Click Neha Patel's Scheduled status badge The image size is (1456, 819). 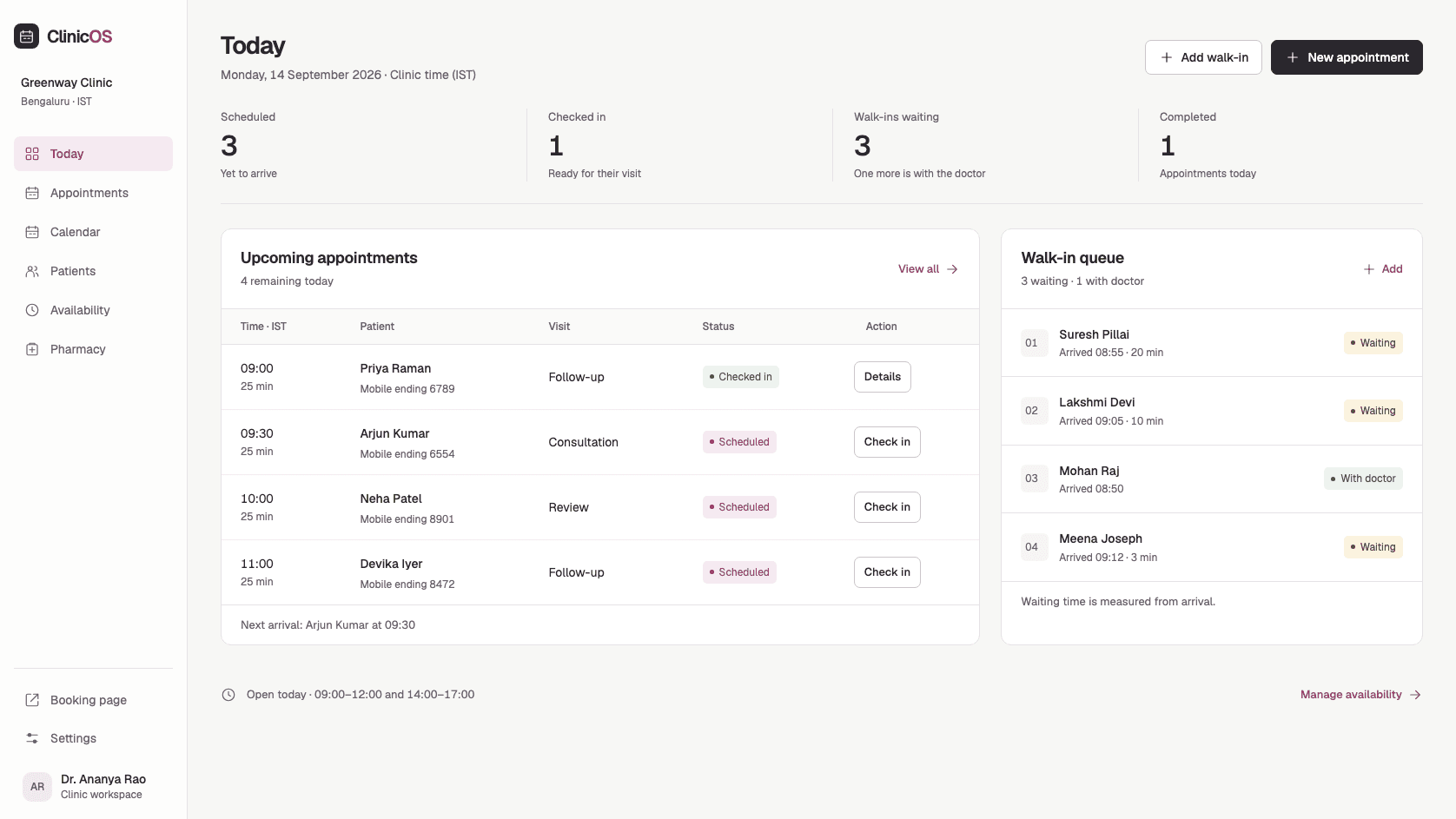[x=739, y=507]
